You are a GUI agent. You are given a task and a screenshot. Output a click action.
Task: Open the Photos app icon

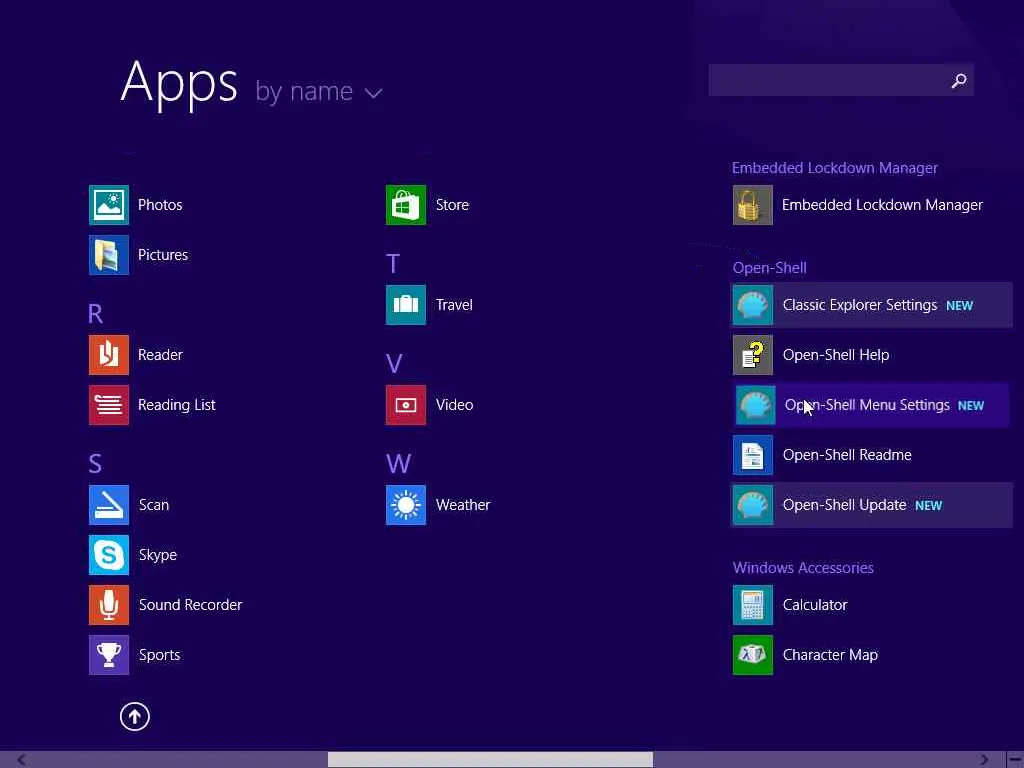tap(108, 205)
